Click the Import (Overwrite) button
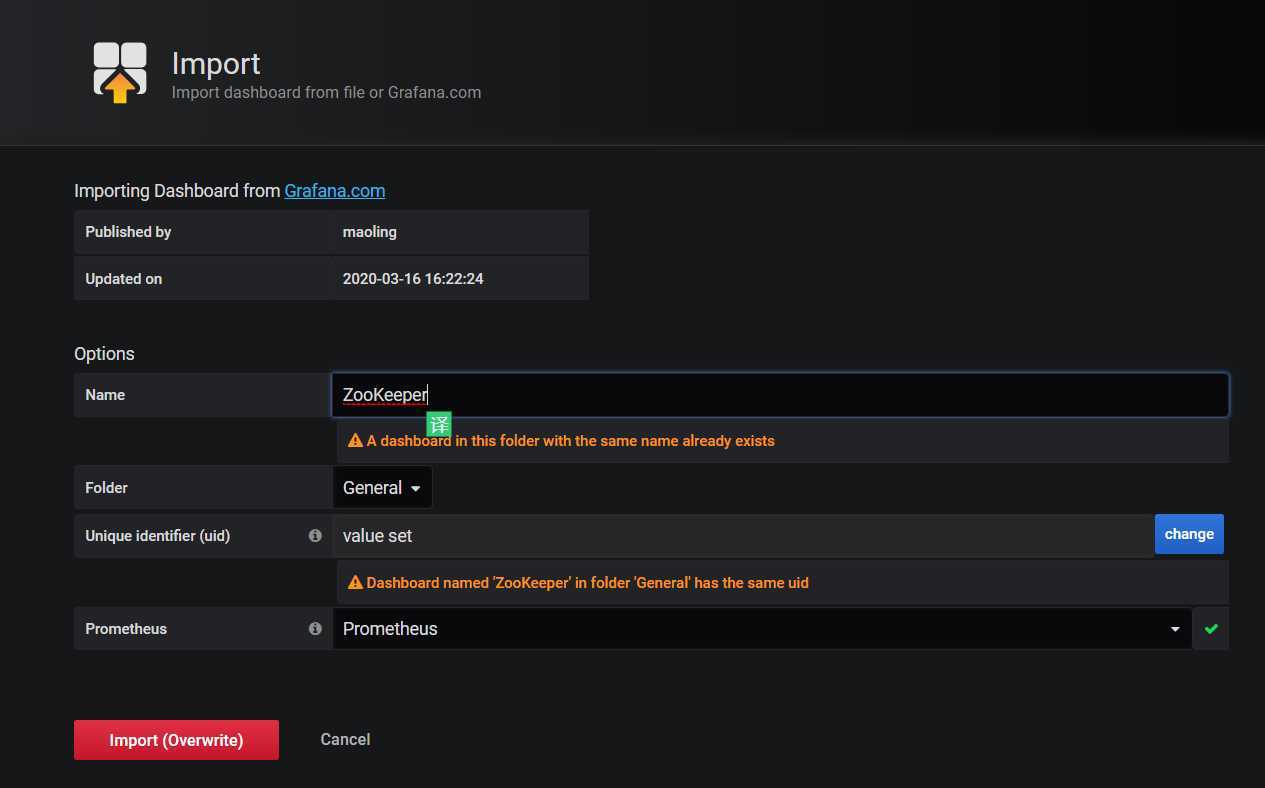This screenshot has height=788, width=1265. 176,740
